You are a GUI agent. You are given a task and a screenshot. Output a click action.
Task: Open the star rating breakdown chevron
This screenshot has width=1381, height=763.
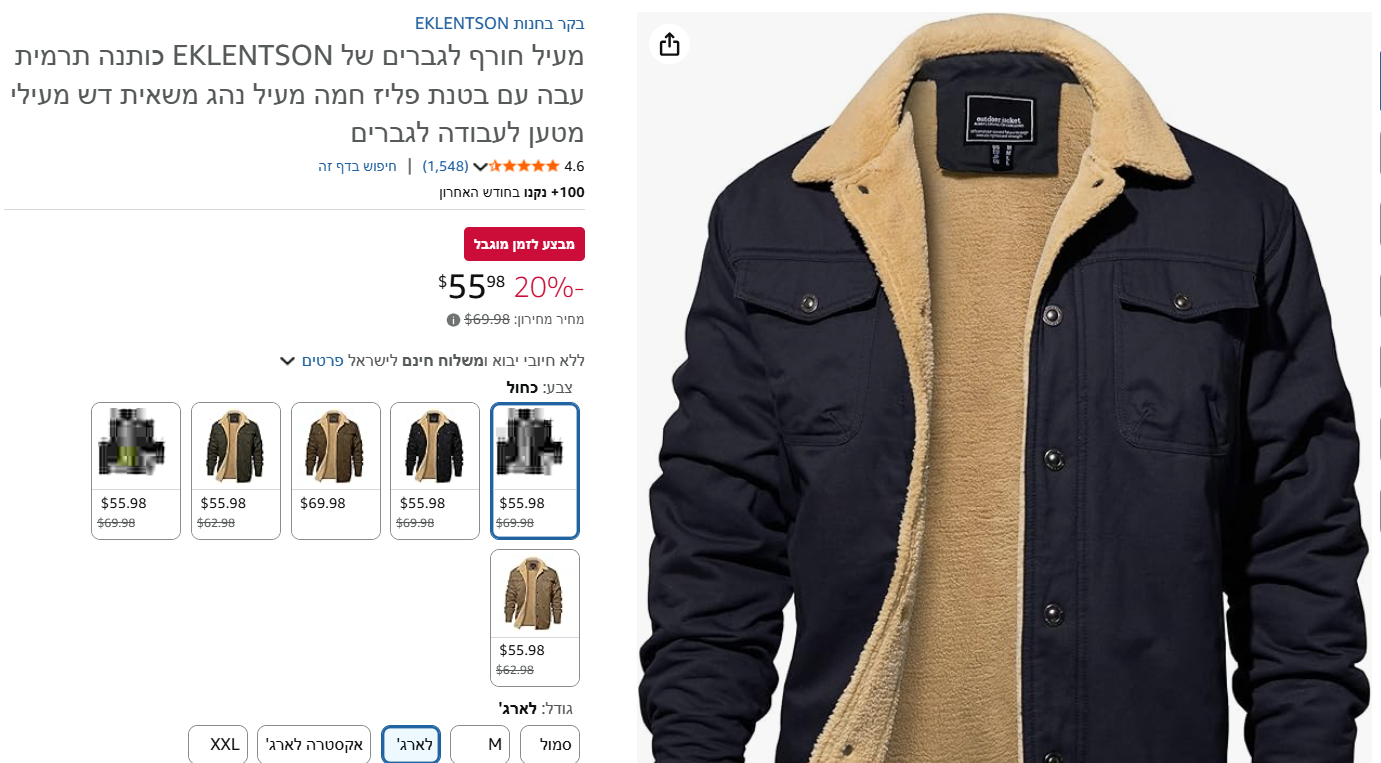pyautogui.click(x=480, y=167)
